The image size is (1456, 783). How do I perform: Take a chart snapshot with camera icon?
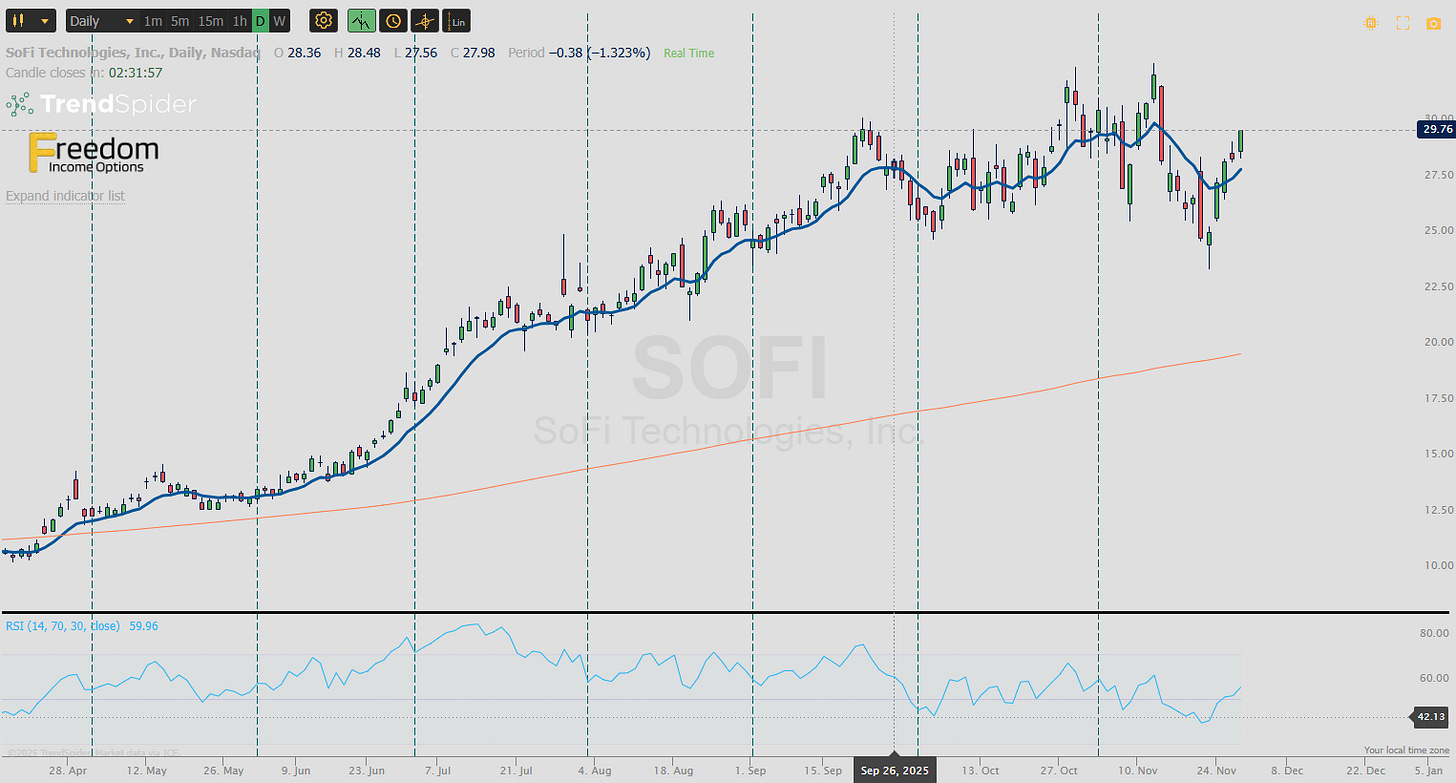(1433, 23)
